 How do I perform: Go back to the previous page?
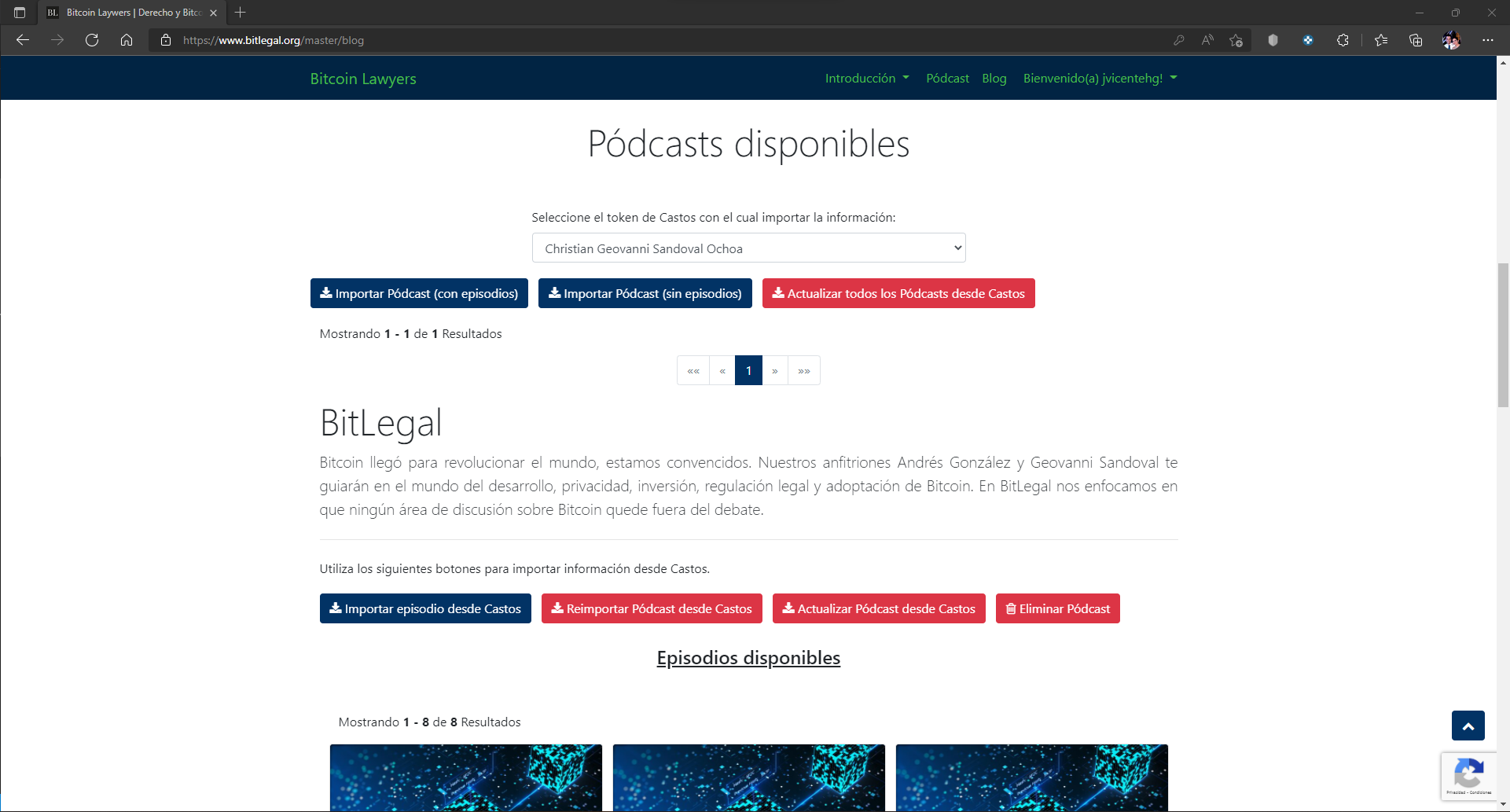point(23,40)
